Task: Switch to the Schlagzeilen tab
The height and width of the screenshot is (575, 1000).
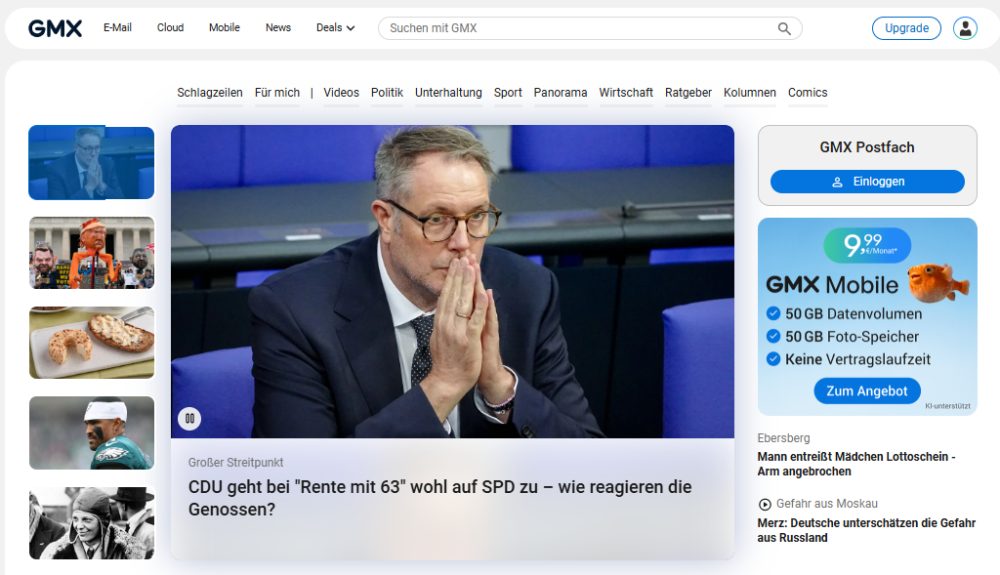Action: click(x=210, y=92)
